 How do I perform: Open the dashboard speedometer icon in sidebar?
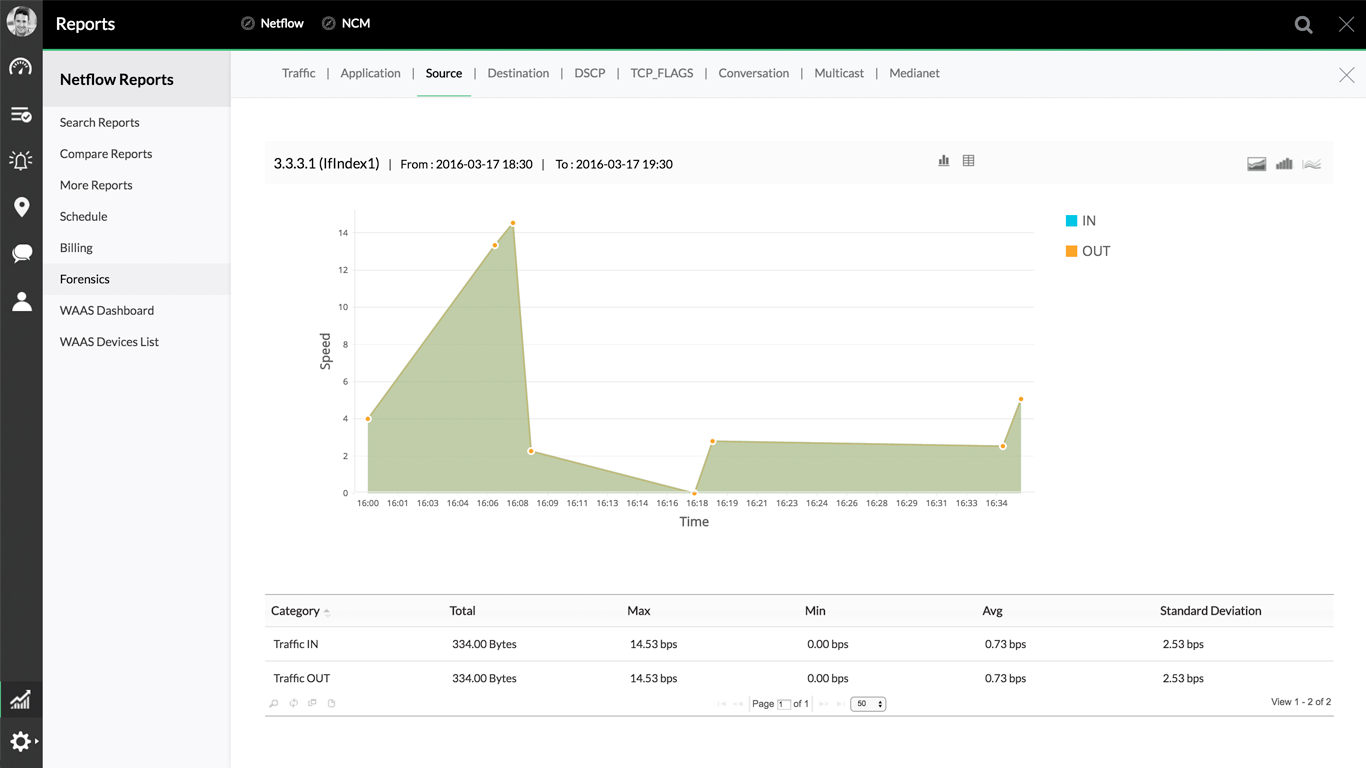pyautogui.click(x=21, y=67)
